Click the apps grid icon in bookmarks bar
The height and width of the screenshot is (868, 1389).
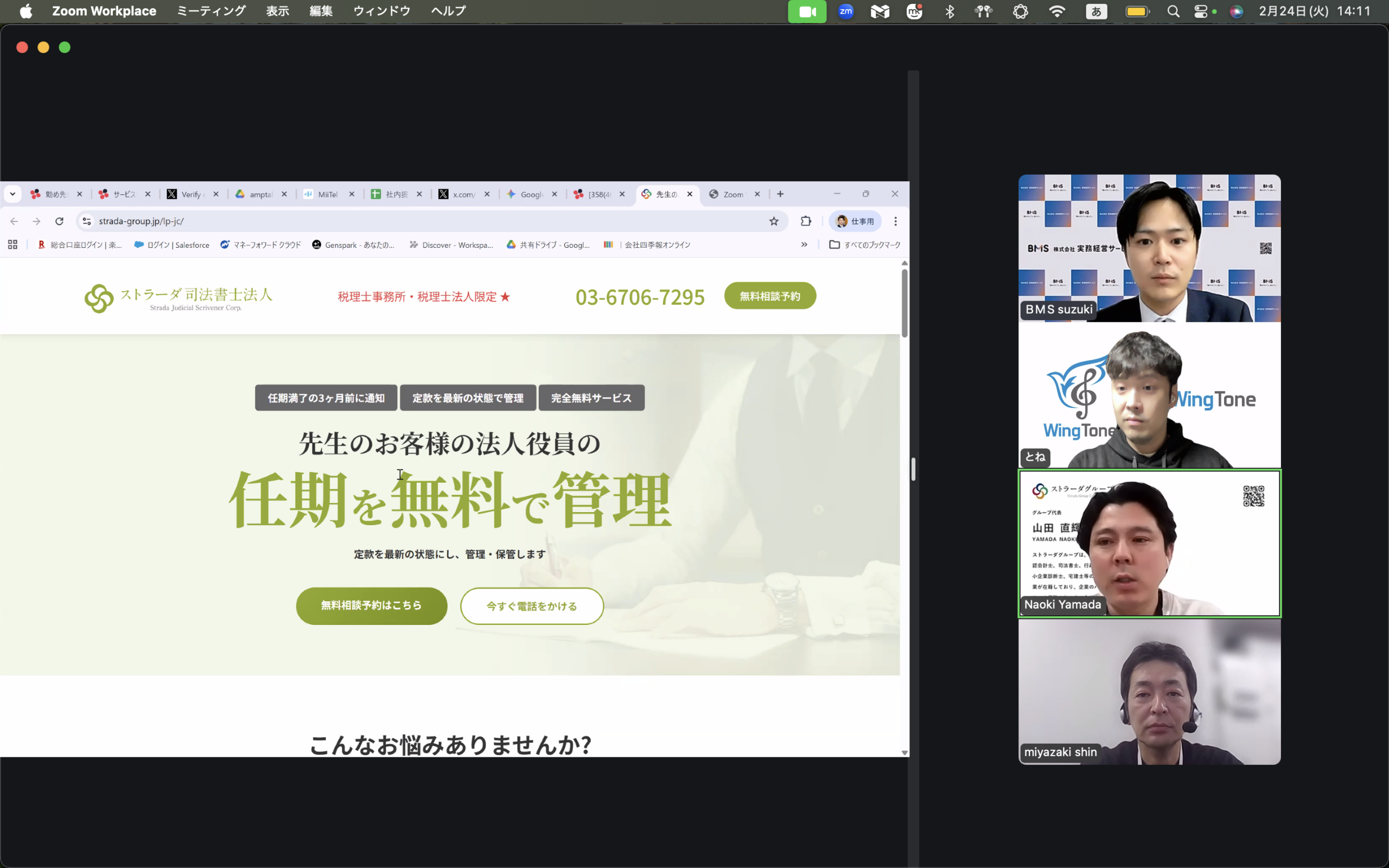(12, 245)
